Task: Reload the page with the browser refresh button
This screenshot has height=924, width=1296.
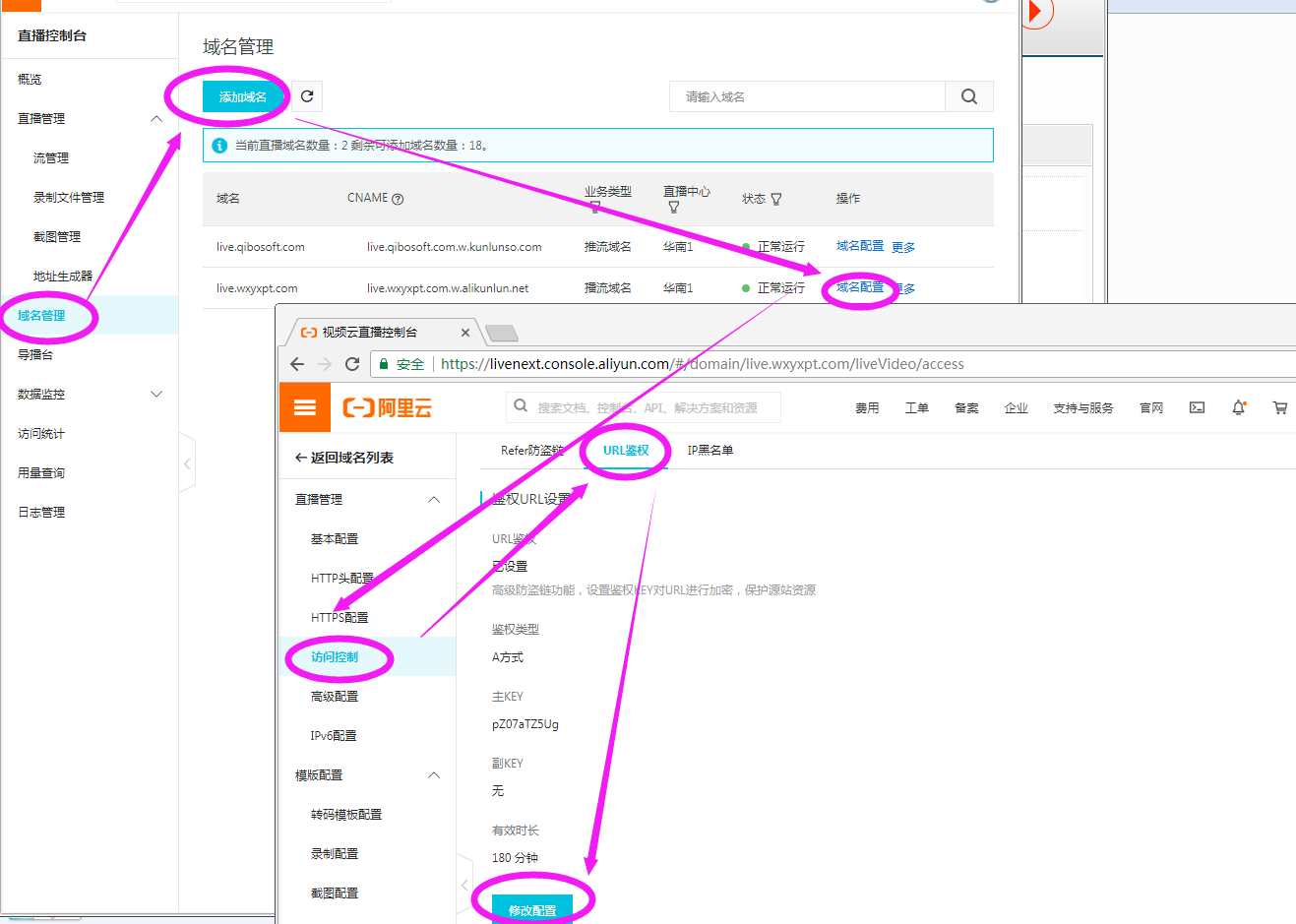Action: coord(352,364)
